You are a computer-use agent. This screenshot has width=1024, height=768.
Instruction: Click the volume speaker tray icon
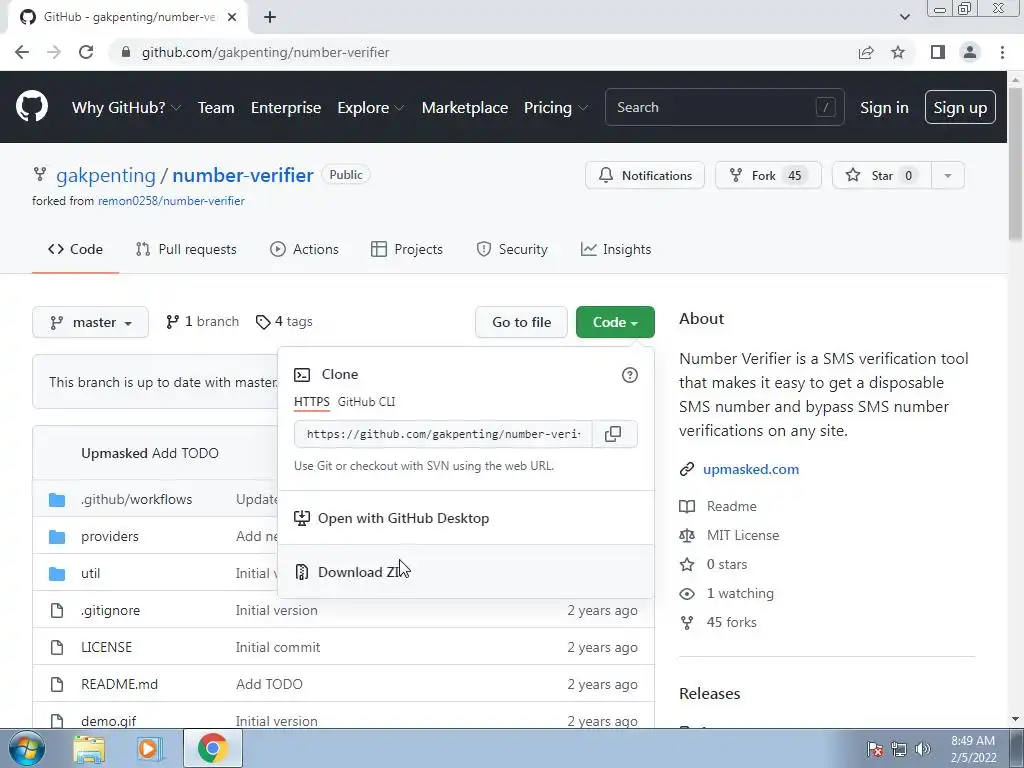coord(923,749)
